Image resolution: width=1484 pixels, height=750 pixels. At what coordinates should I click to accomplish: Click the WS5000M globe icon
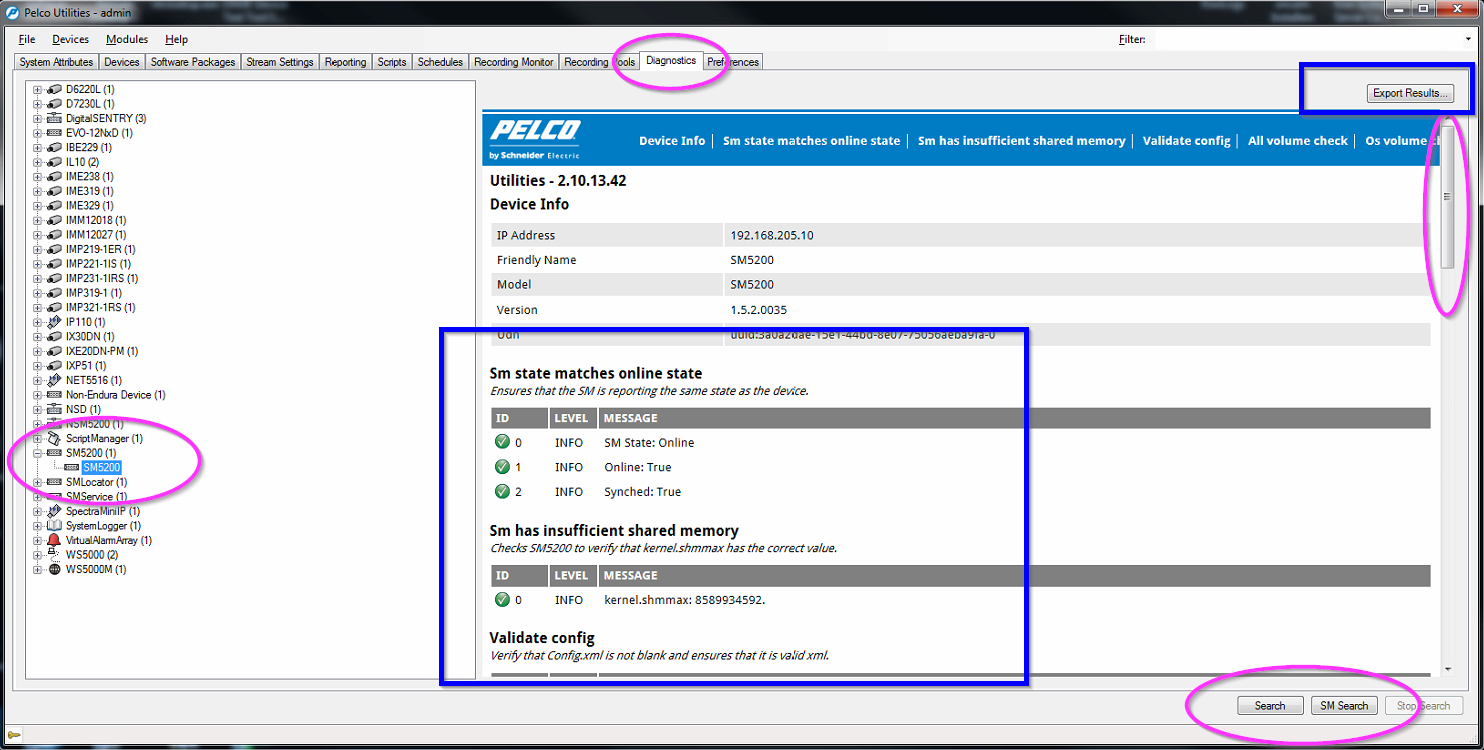pyautogui.click(x=54, y=570)
